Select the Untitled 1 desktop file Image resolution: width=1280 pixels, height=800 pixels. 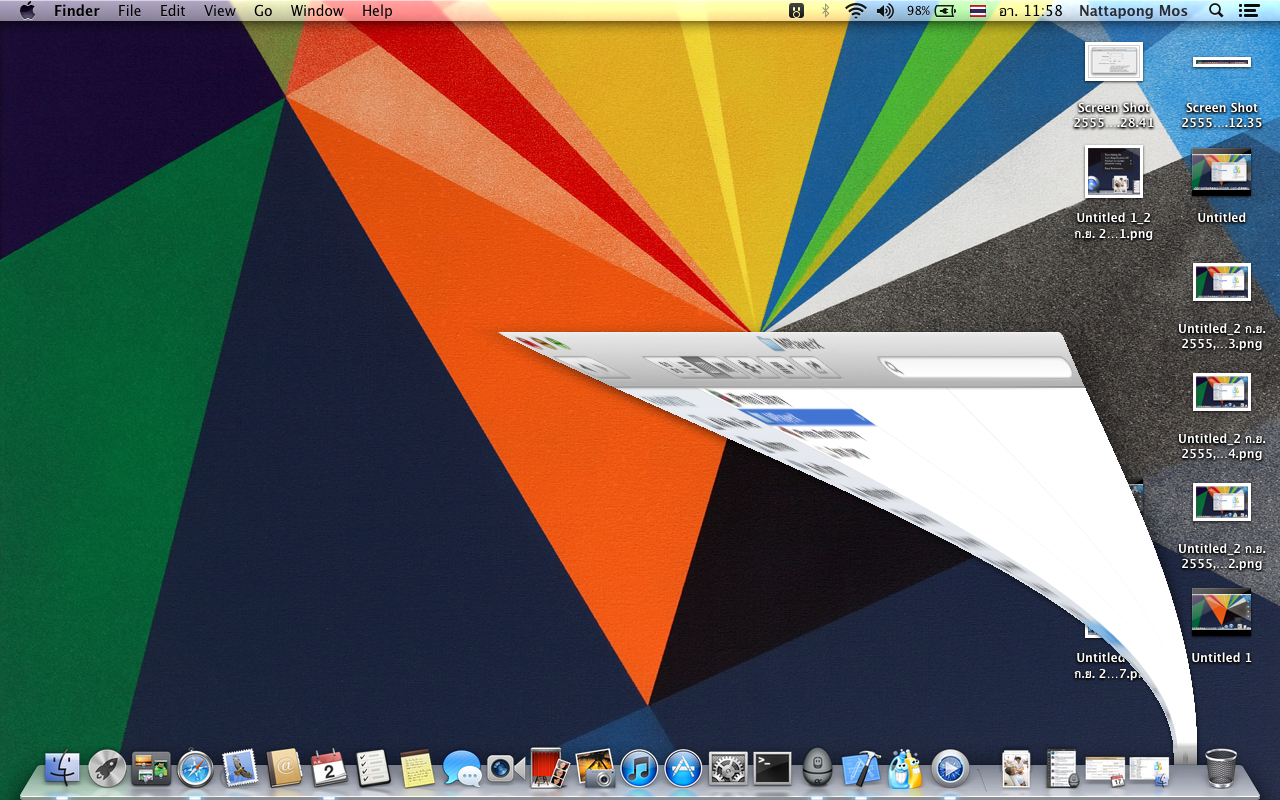point(1221,613)
